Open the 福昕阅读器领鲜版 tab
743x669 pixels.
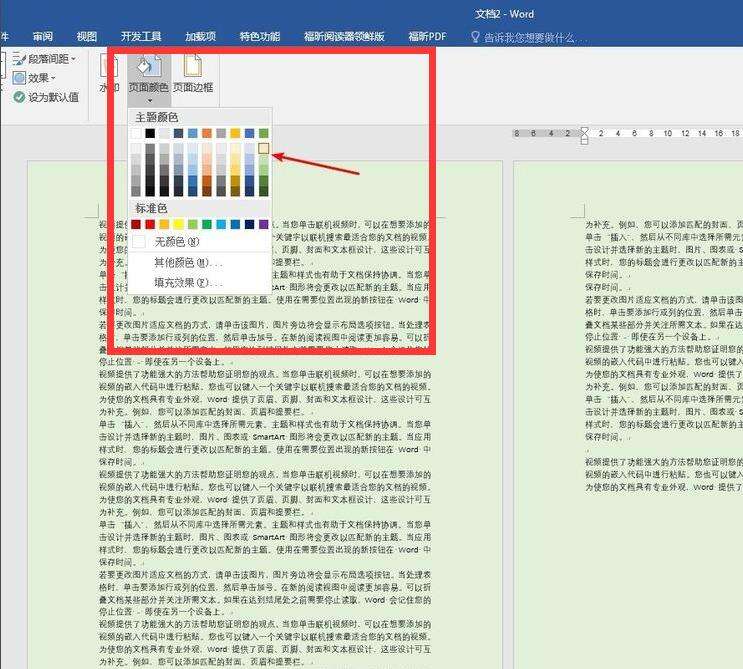(344, 36)
